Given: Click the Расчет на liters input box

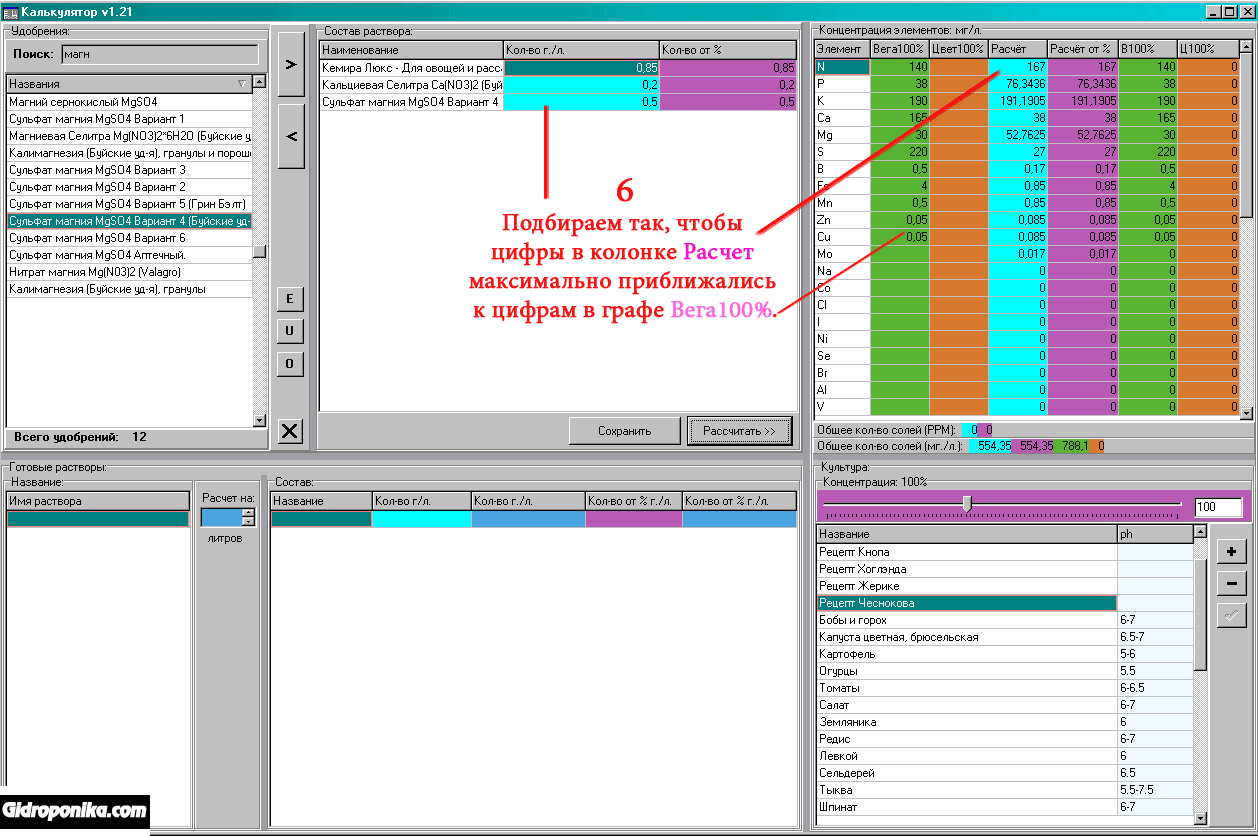Looking at the screenshot, I should click(222, 517).
